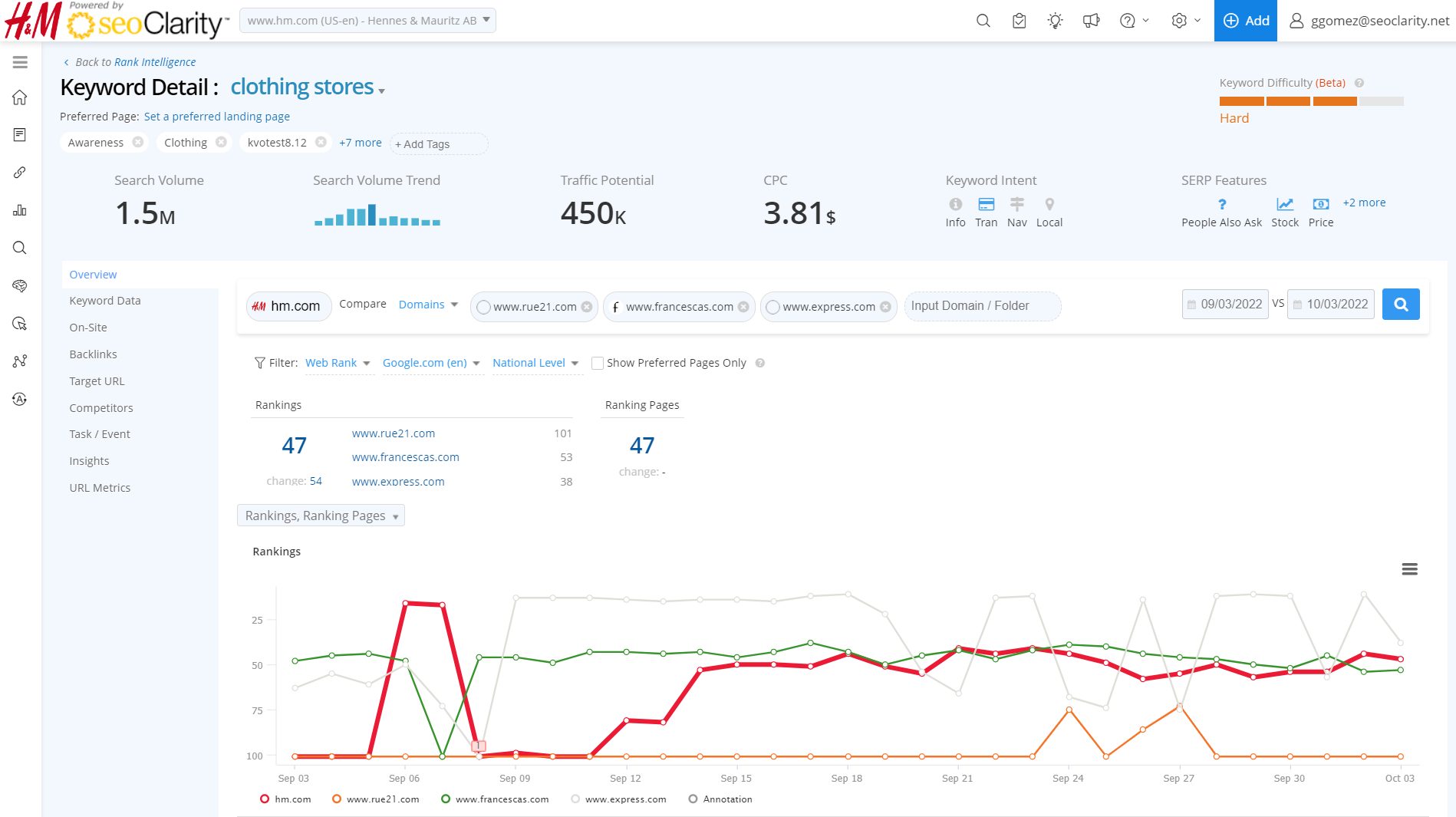
Task: Click the lightbulb insights icon
Action: [1056, 21]
